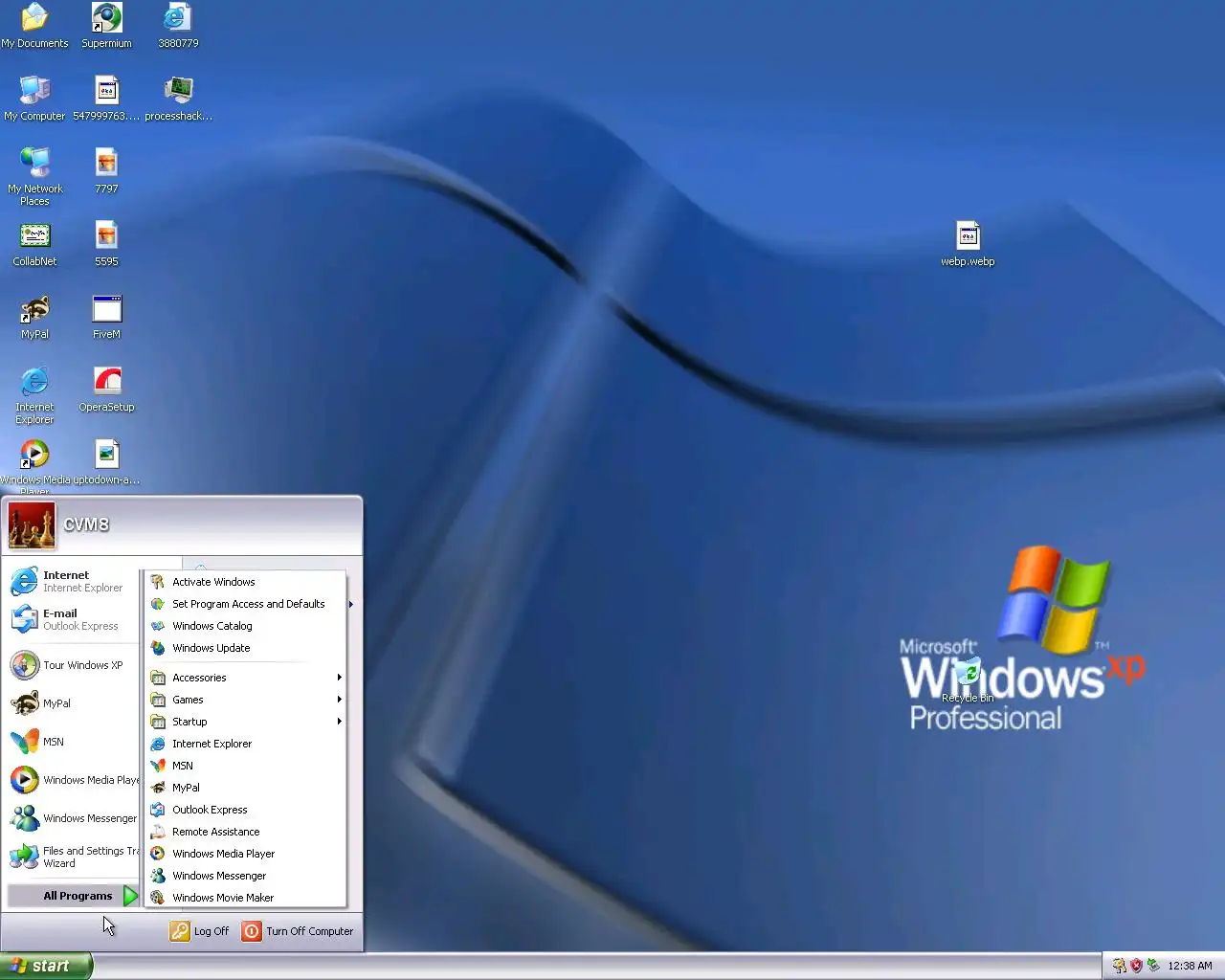Select the uptodown-a desktop file icon
This screenshot has height=980, width=1225.
click(x=106, y=462)
